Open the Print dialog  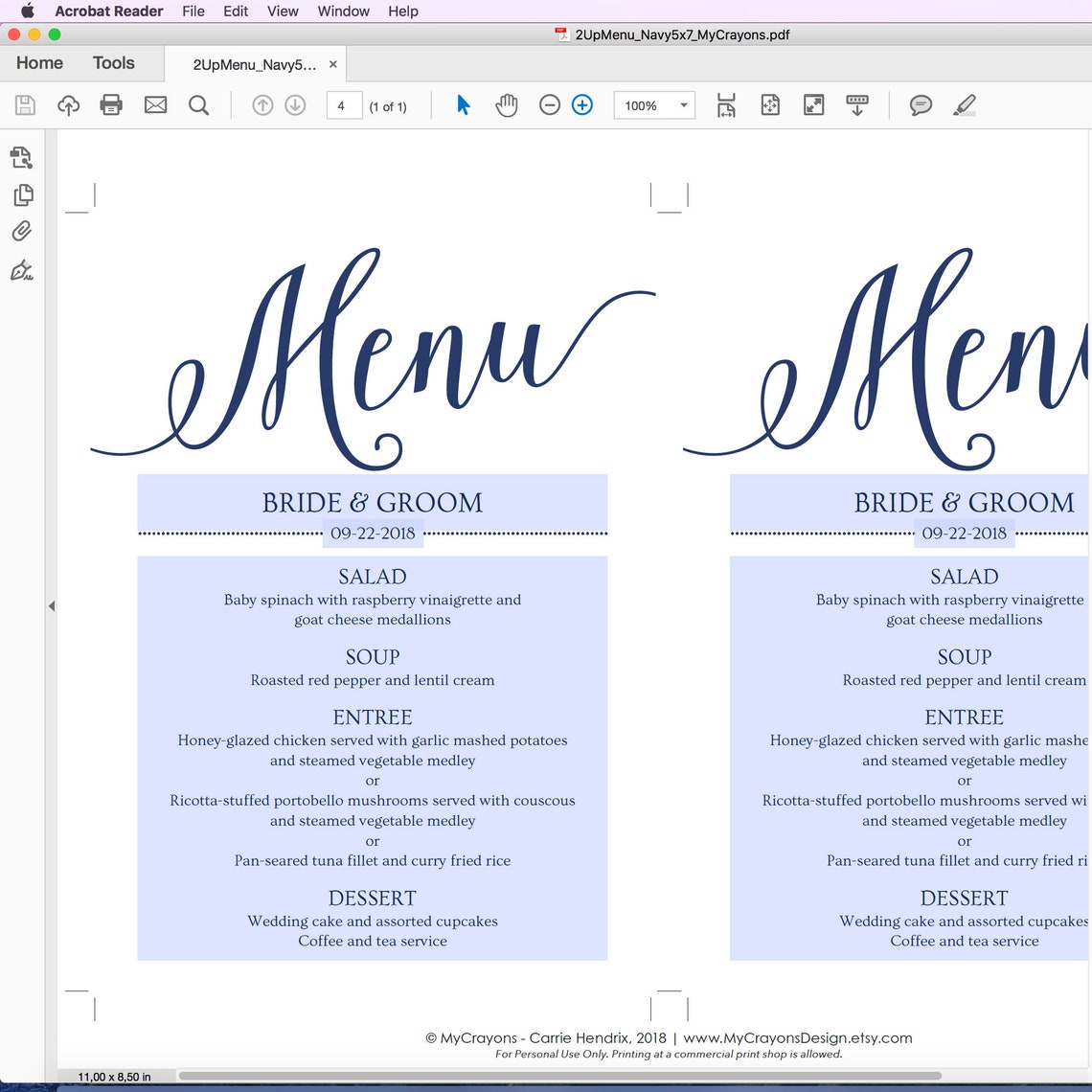point(111,105)
